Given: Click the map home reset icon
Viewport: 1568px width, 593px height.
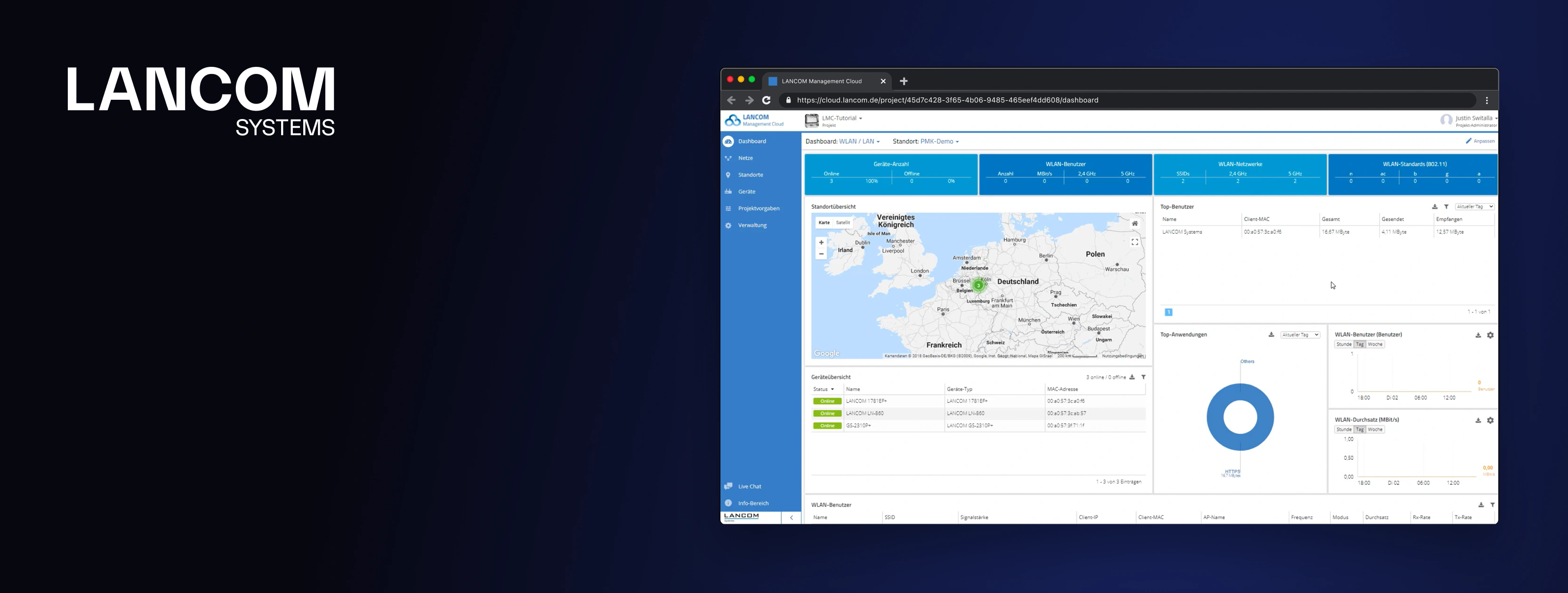Looking at the screenshot, I should click(1135, 223).
